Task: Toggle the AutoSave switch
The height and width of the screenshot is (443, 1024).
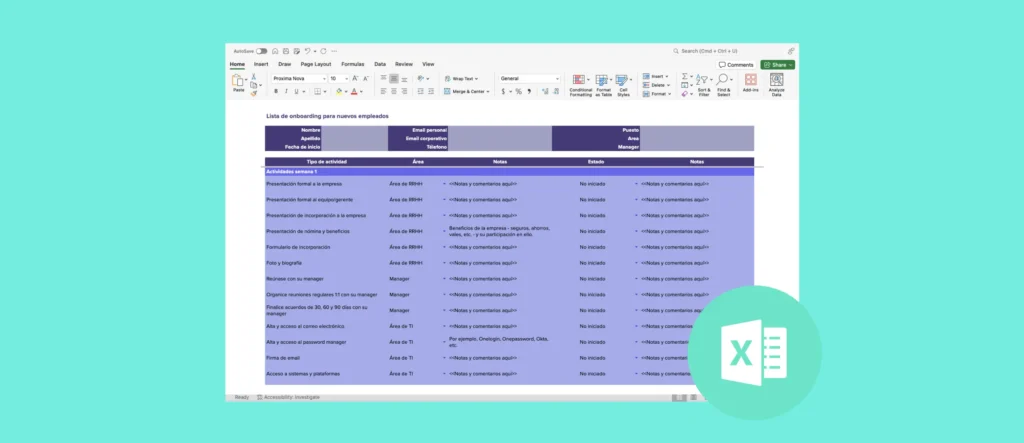Action: pos(261,51)
